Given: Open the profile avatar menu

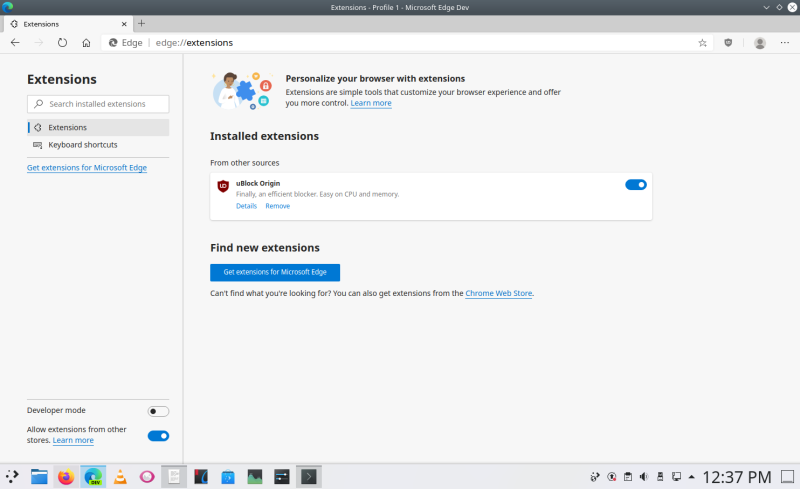Looking at the screenshot, I should tap(760, 43).
